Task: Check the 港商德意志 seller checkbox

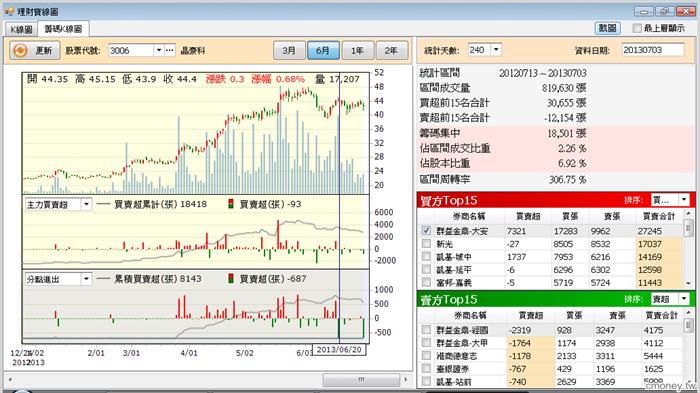Action: click(426, 356)
